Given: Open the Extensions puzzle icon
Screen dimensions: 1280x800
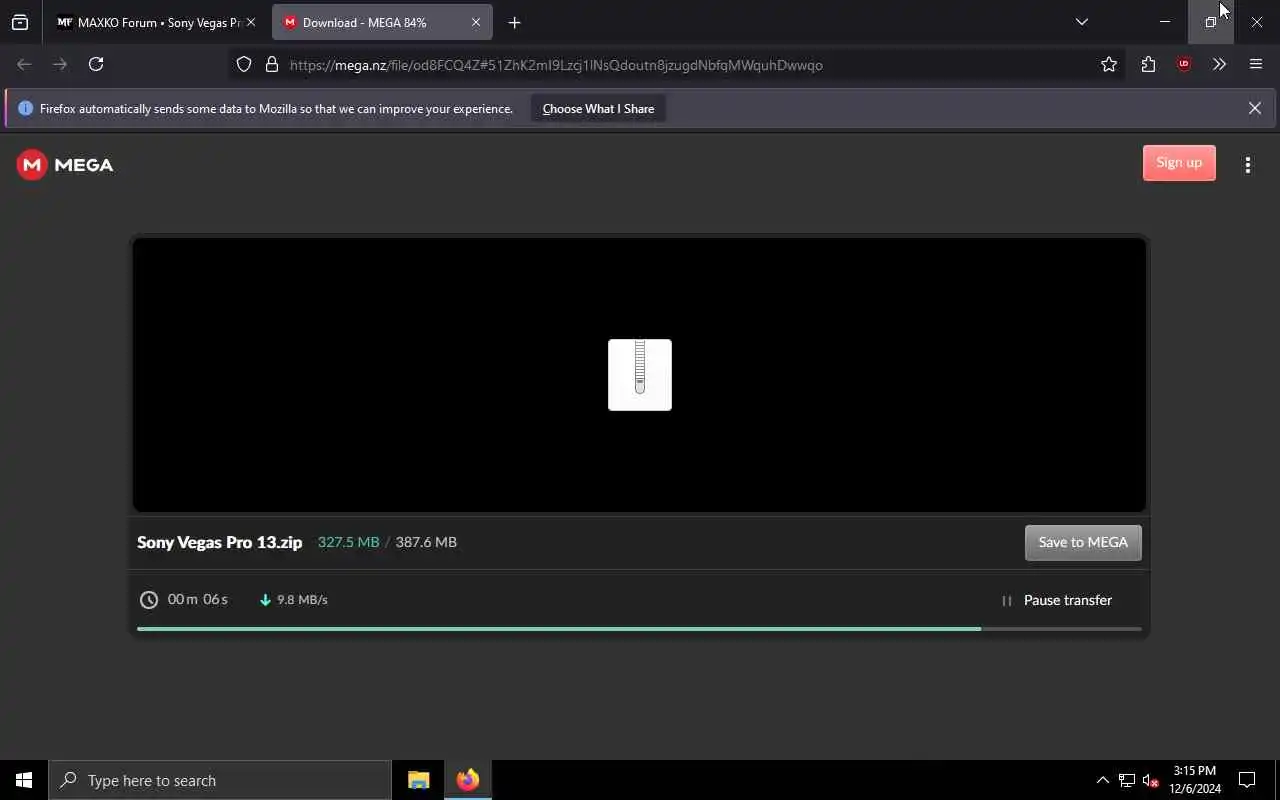Looking at the screenshot, I should point(1148,65).
